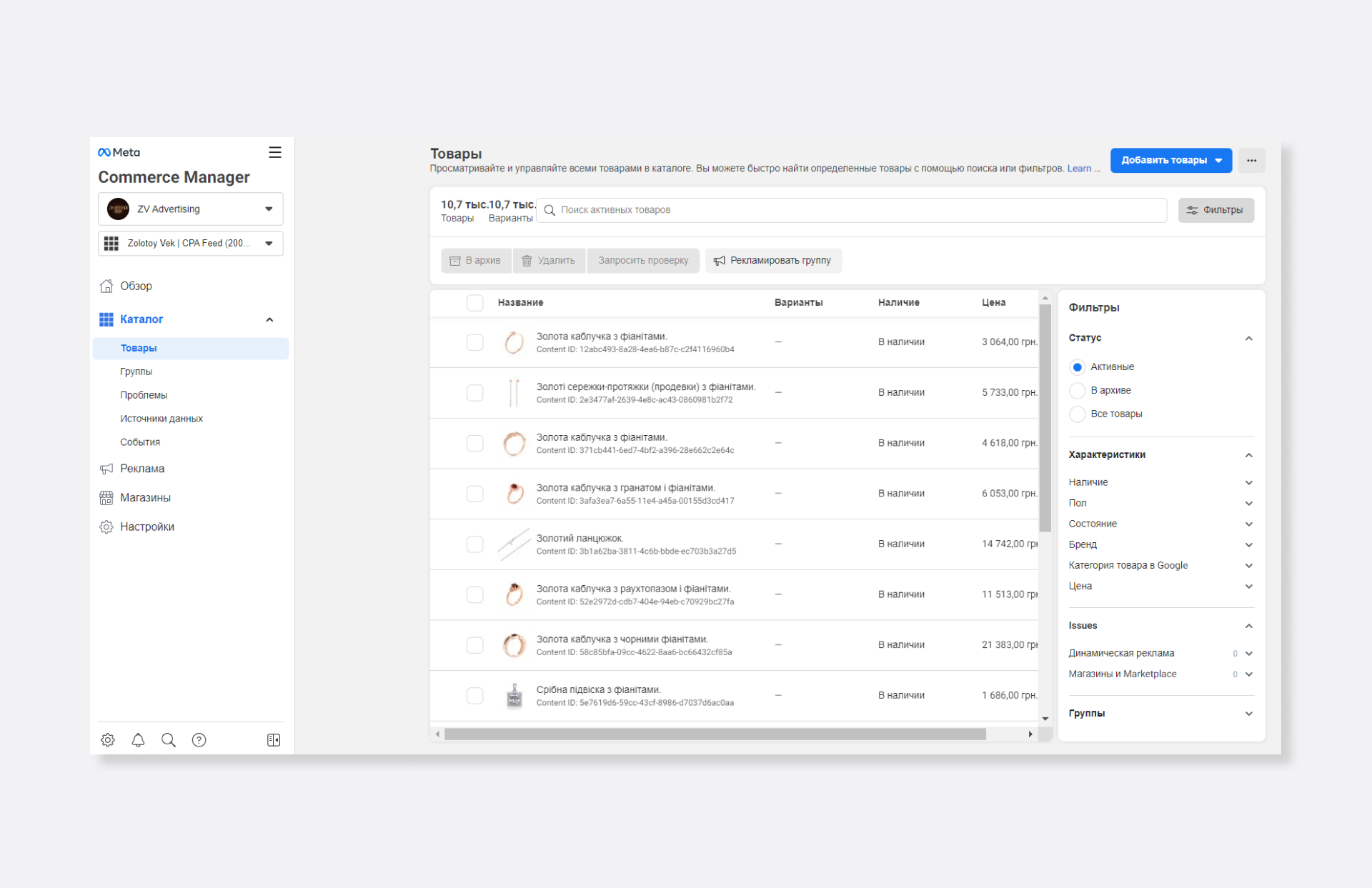The width and height of the screenshot is (1372, 888).
Task: Toggle the sidebar panel collapse icon
Action: 274,740
